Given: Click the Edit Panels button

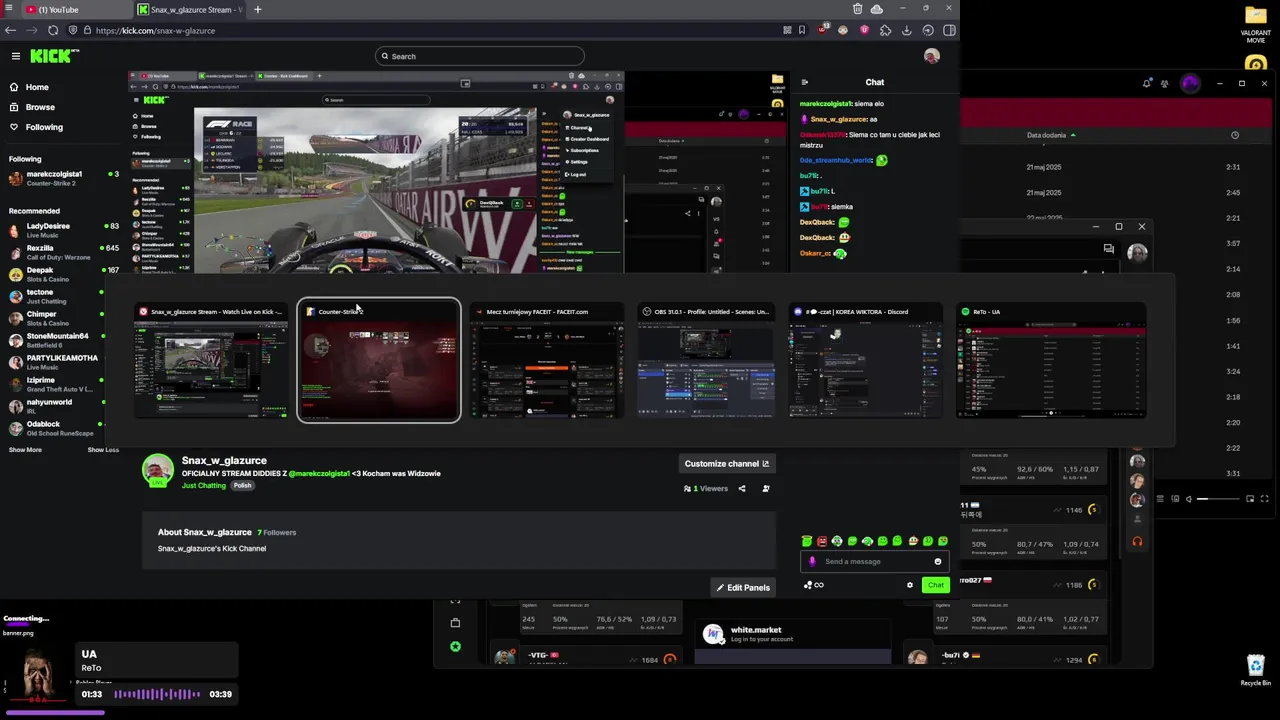Looking at the screenshot, I should click(x=743, y=588).
